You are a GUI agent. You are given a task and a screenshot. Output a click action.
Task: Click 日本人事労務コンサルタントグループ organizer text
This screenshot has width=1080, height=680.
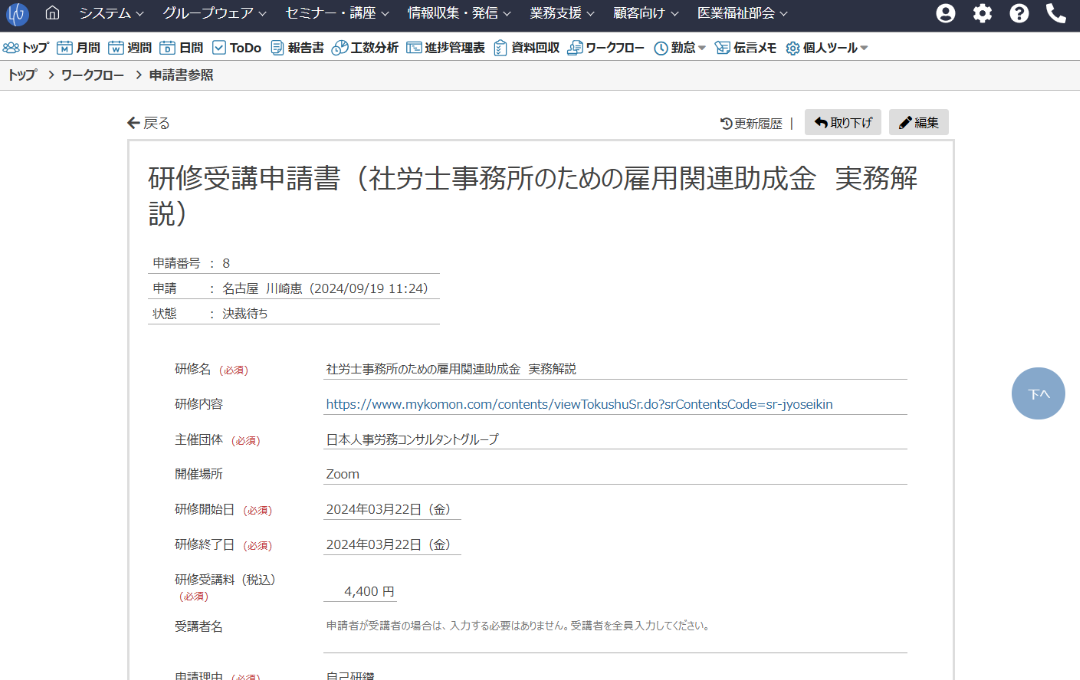pyautogui.click(x=413, y=440)
